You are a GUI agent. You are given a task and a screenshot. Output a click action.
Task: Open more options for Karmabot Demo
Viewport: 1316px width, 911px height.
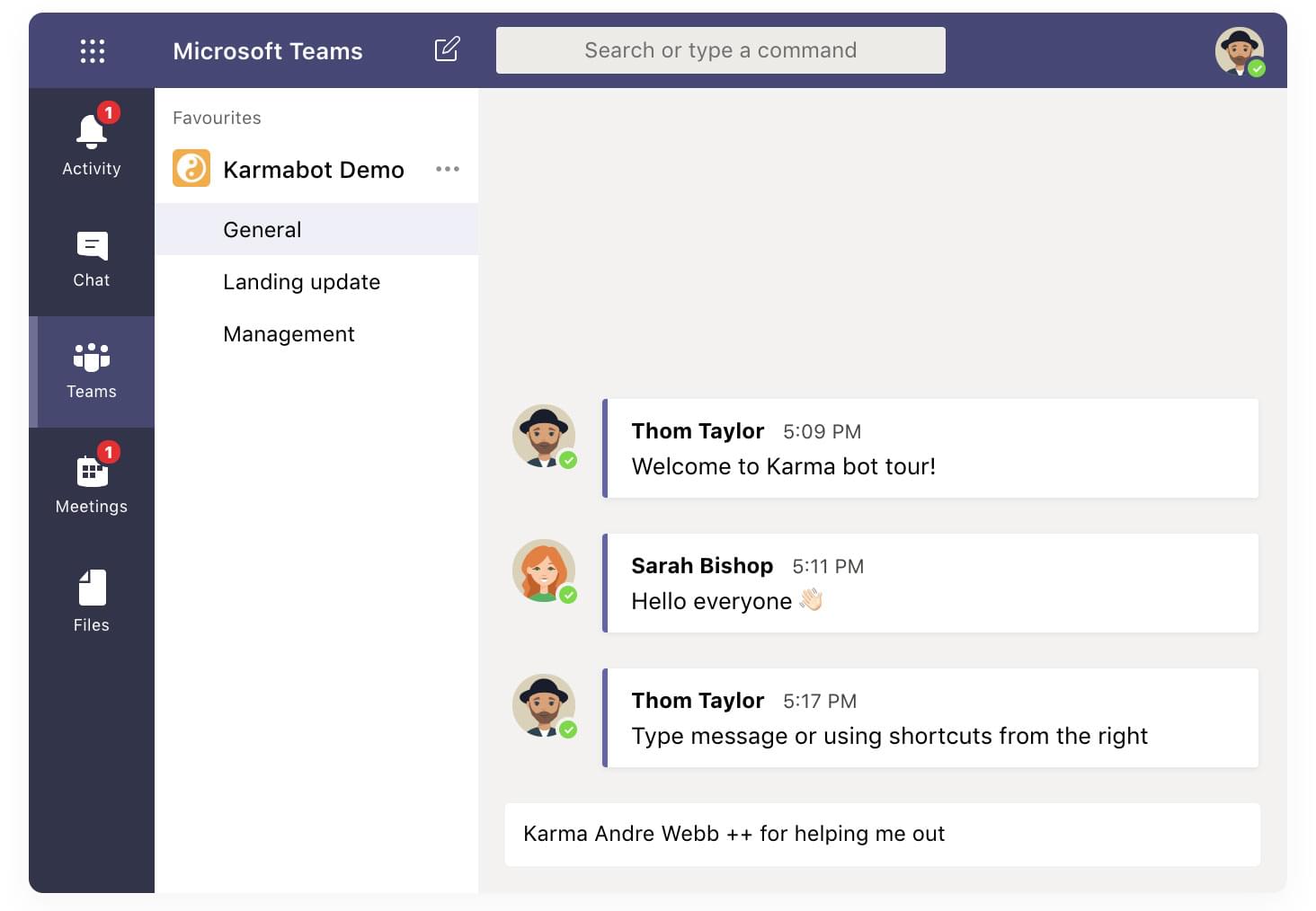(448, 169)
